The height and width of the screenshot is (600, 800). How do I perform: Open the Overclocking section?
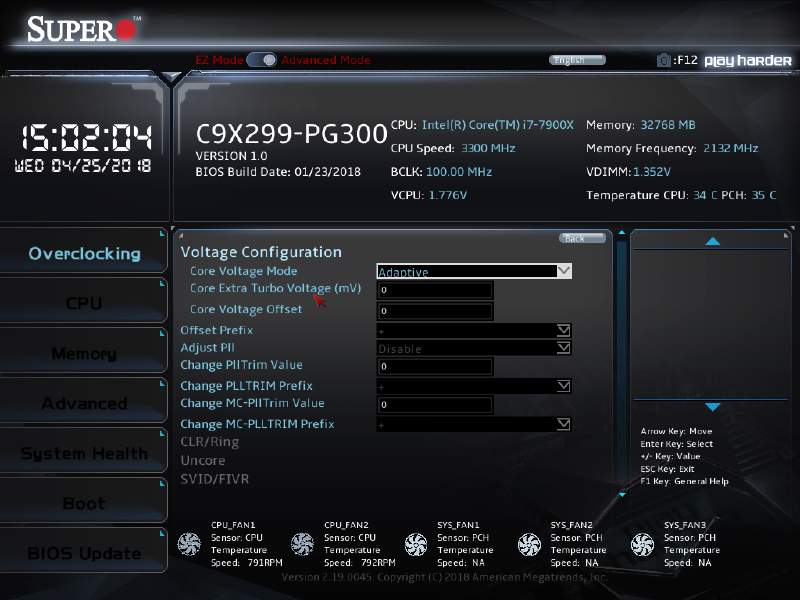pyautogui.click(x=84, y=253)
